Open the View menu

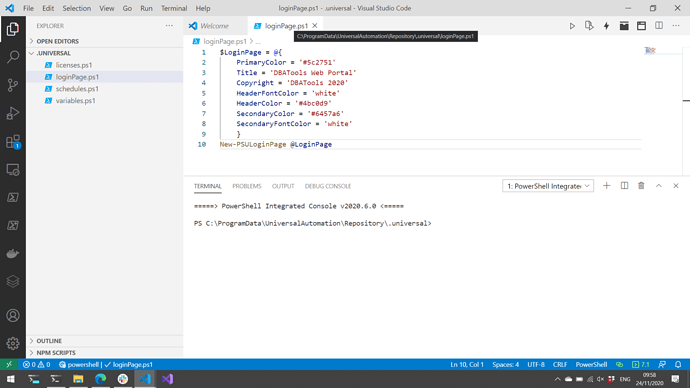point(106,8)
